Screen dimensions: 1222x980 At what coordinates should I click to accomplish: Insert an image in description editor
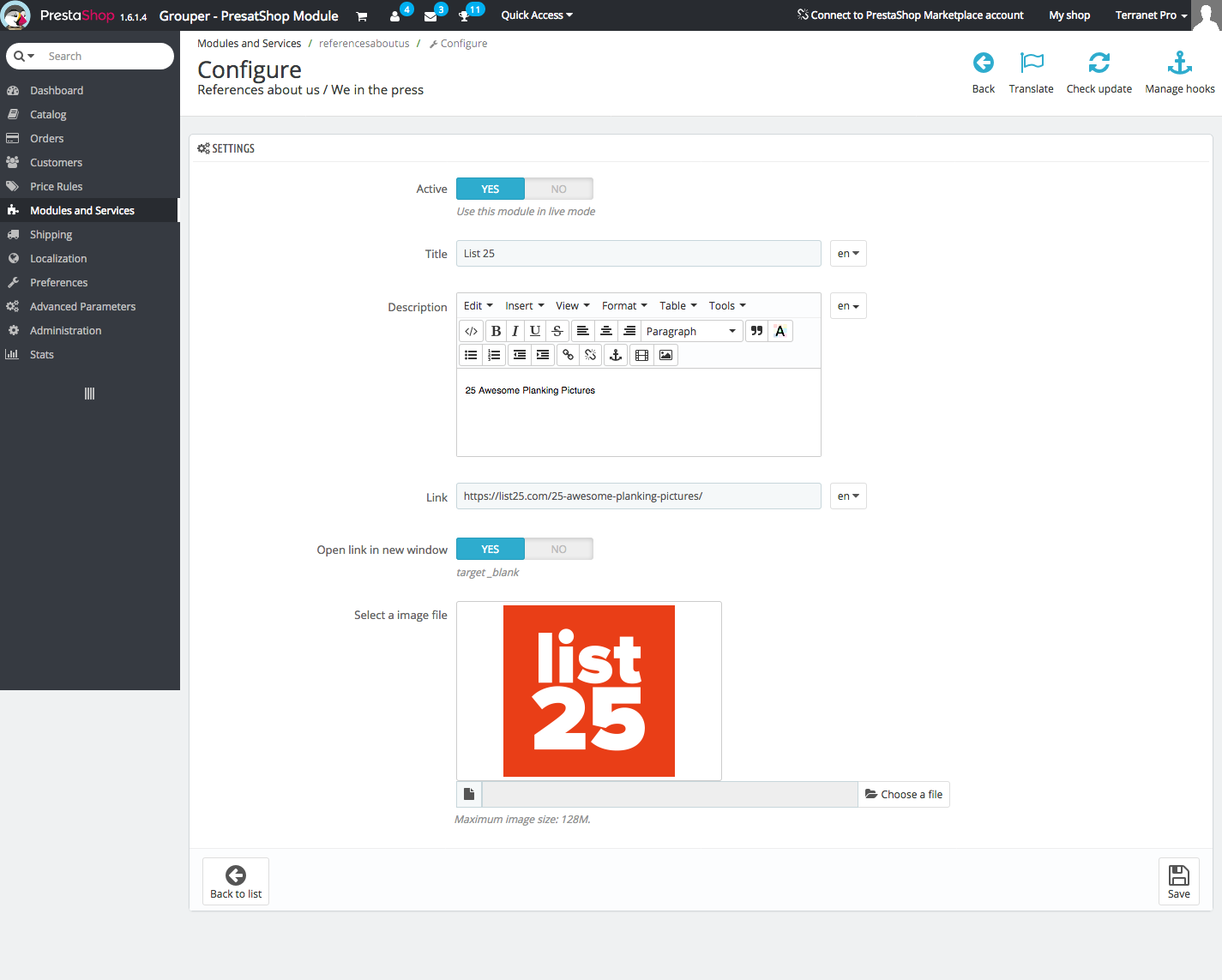click(665, 355)
